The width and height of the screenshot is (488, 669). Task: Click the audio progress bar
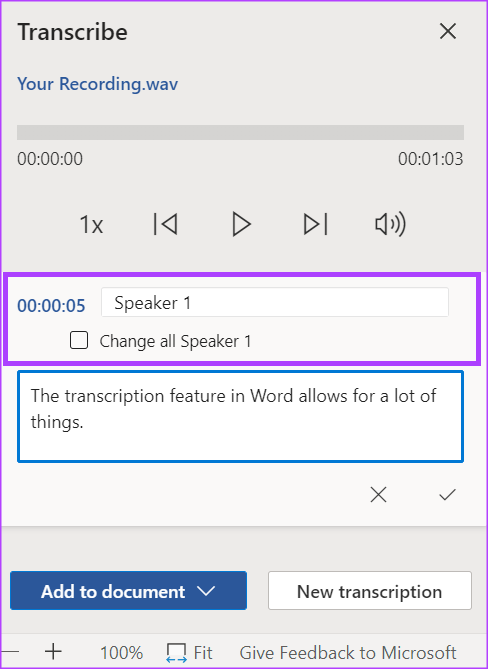click(240, 132)
